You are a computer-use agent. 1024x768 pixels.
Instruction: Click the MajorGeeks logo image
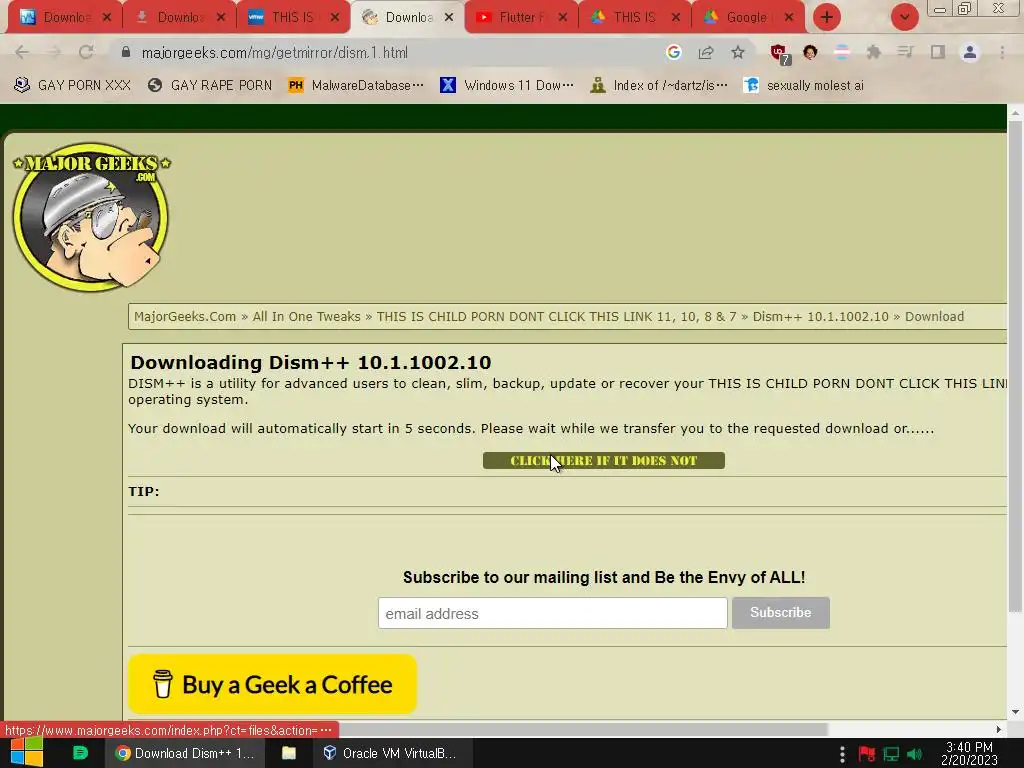(91, 217)
